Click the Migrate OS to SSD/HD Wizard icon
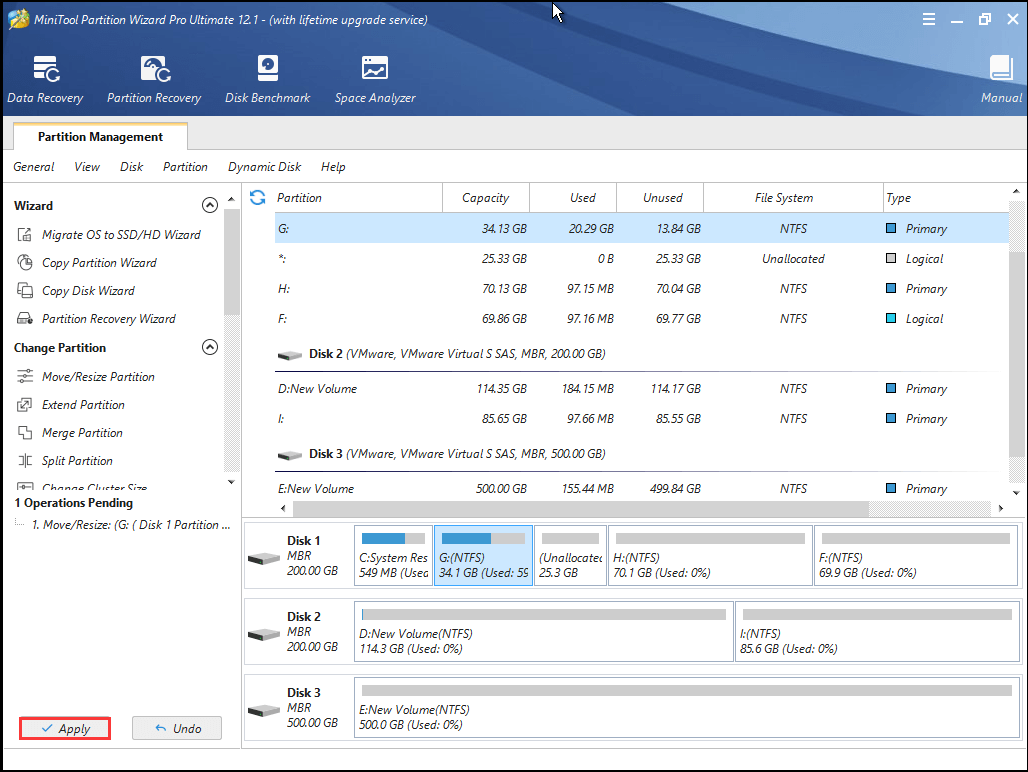The height and width of the screenshot is (772, 1028). (x=25, y=235)
